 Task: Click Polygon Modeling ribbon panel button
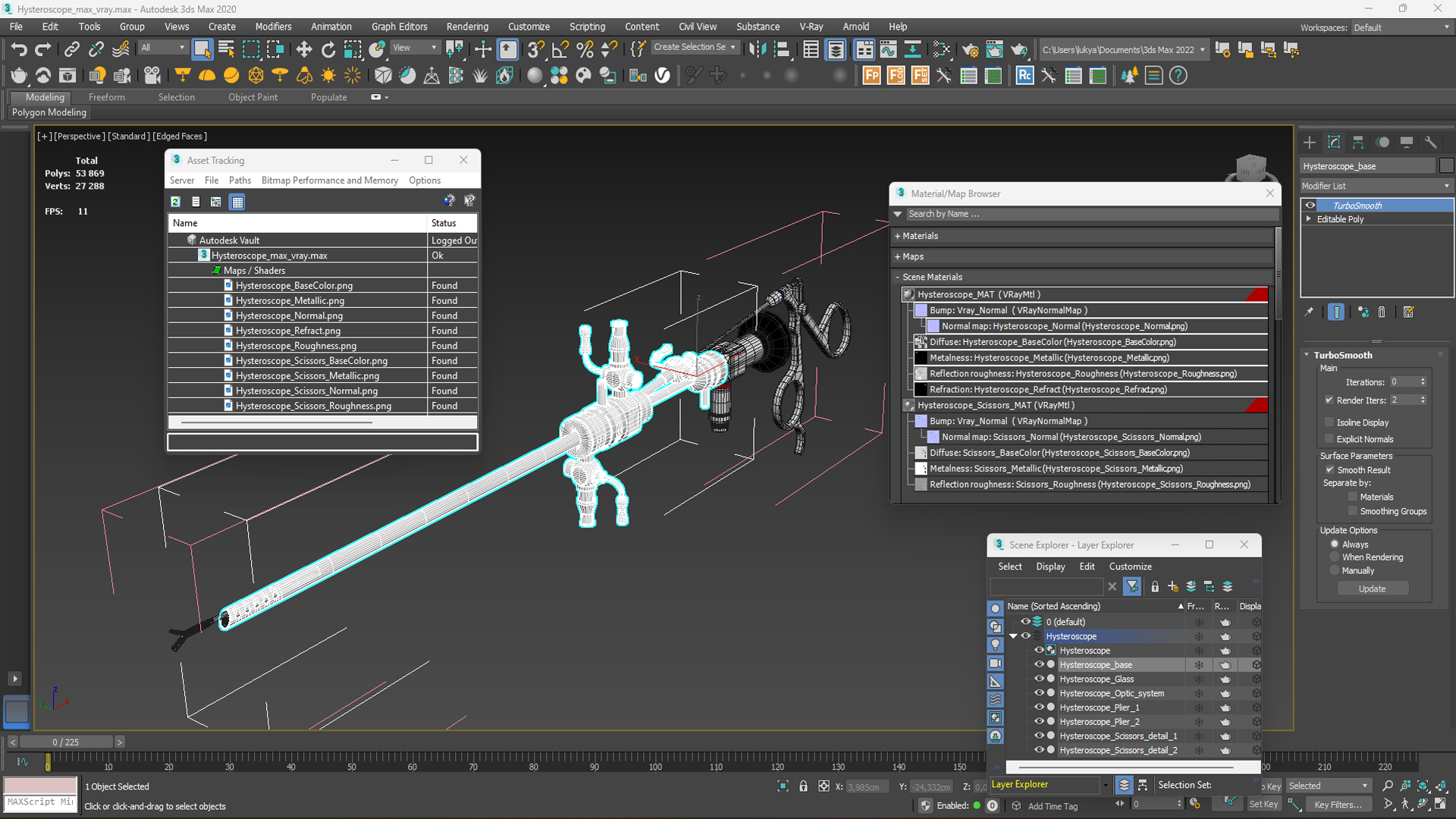pos(49,112)
